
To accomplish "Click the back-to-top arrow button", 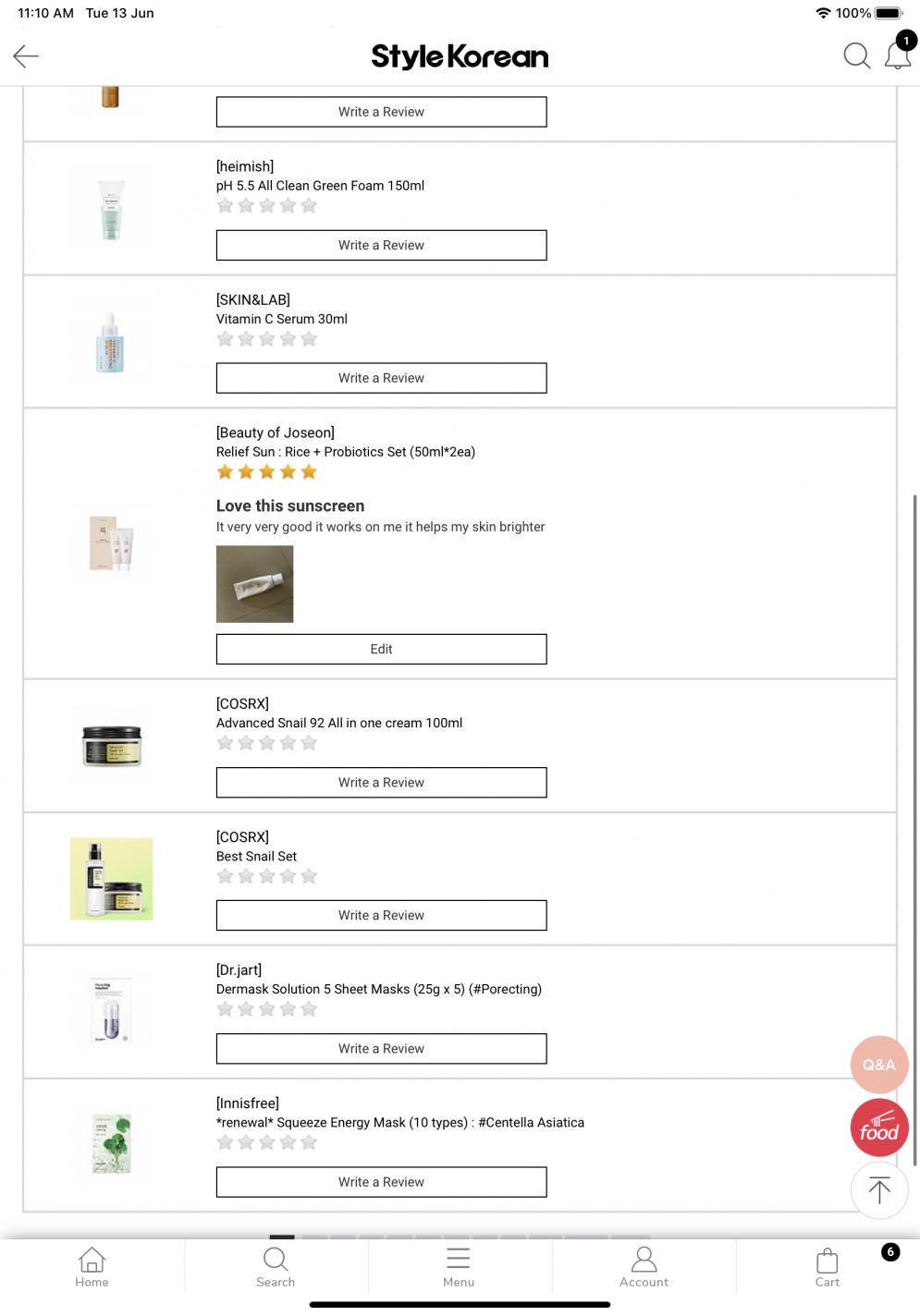I will coord(879,1190).
